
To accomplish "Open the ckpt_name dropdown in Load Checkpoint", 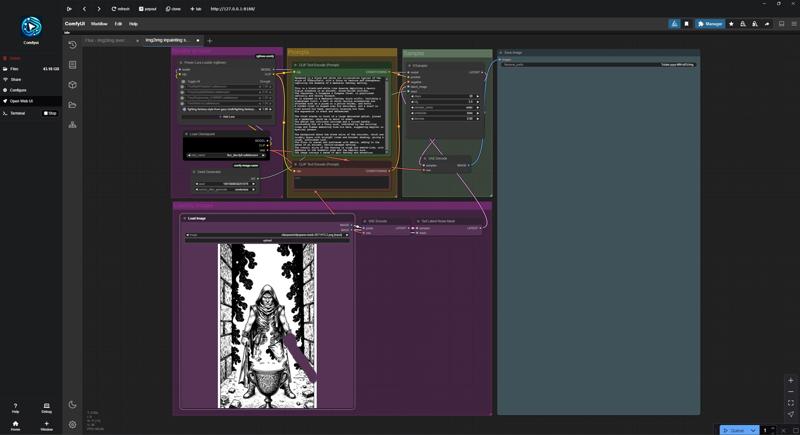I will pyautogui.click(x=227, y=155).
